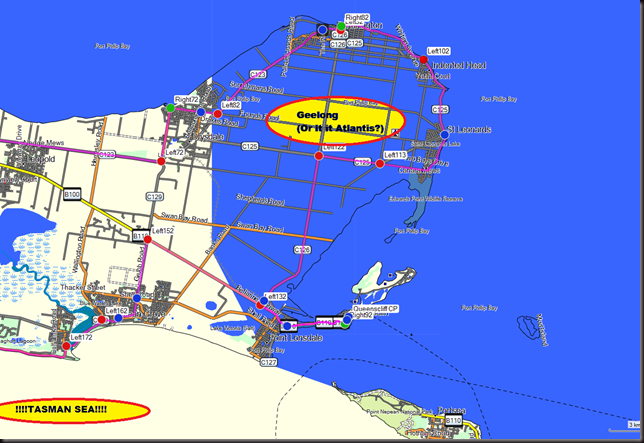Select the green waypoint dot at Right72

tap(170, 108)
